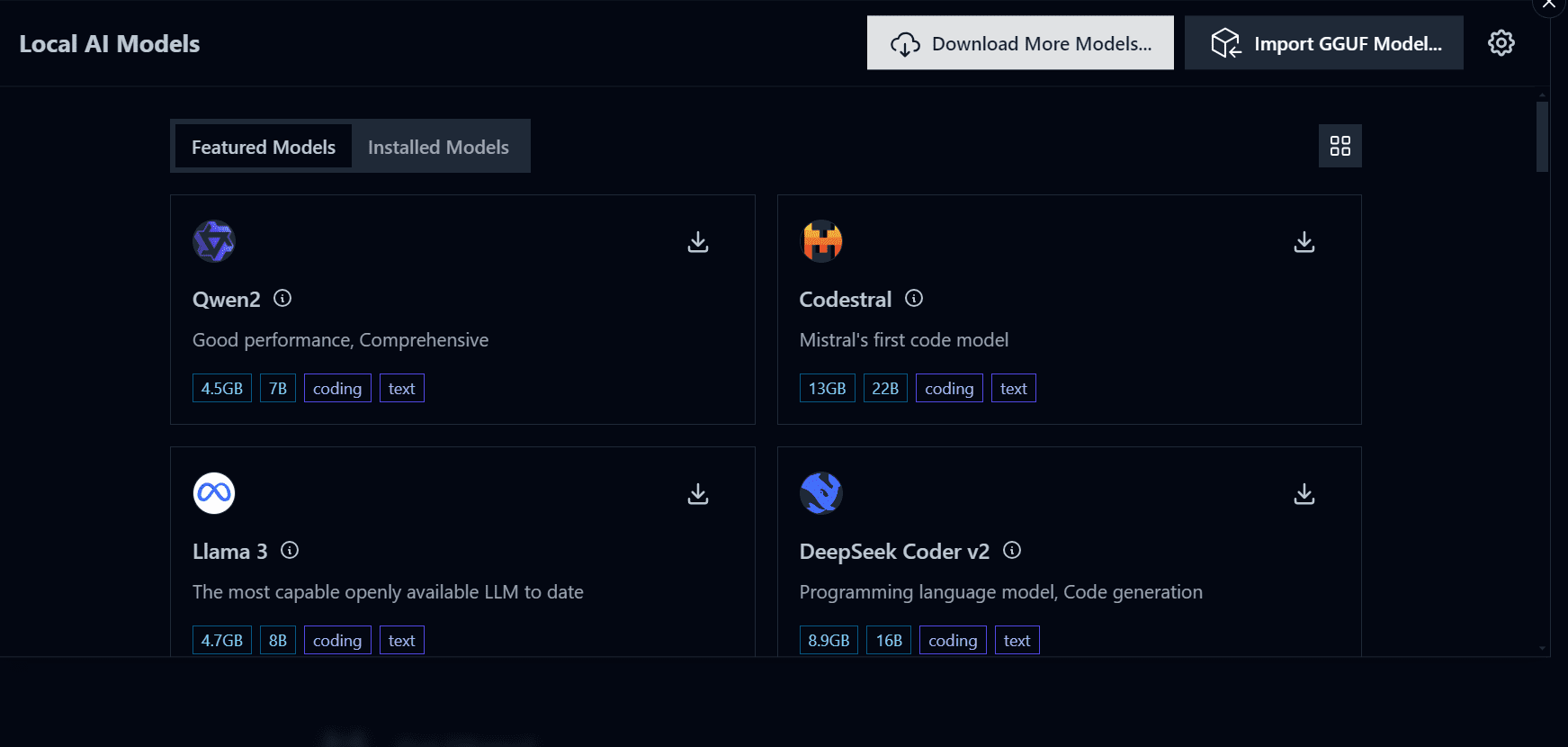Click the vertical scrollbar thumb

point(1542,136)
